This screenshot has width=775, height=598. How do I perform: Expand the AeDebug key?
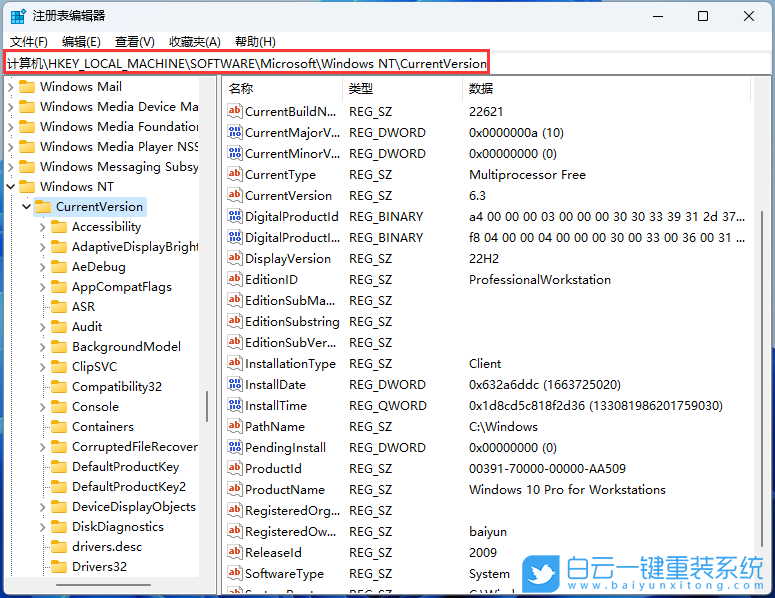(x=43, y=267)
